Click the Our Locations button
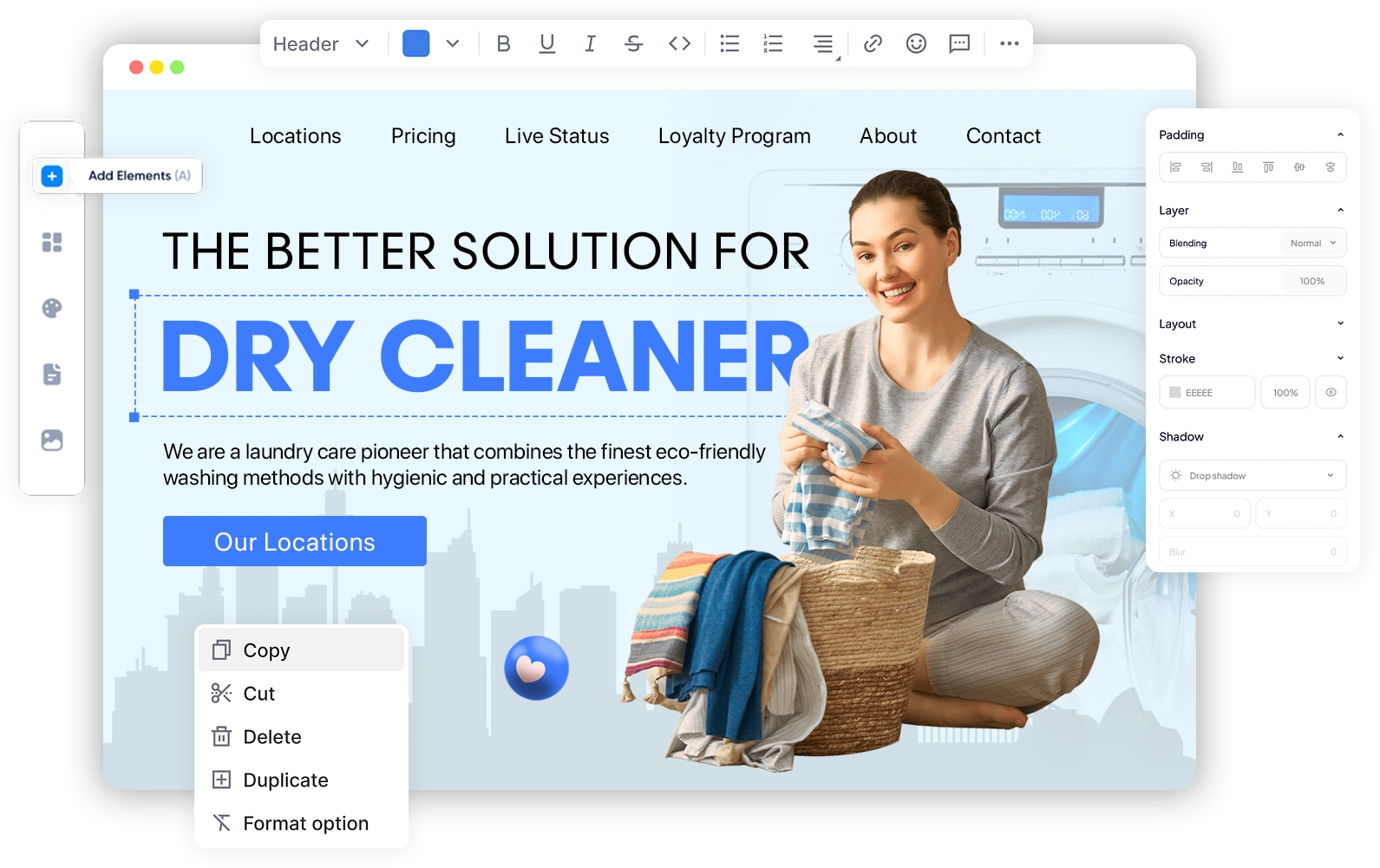 click(295, 542)
